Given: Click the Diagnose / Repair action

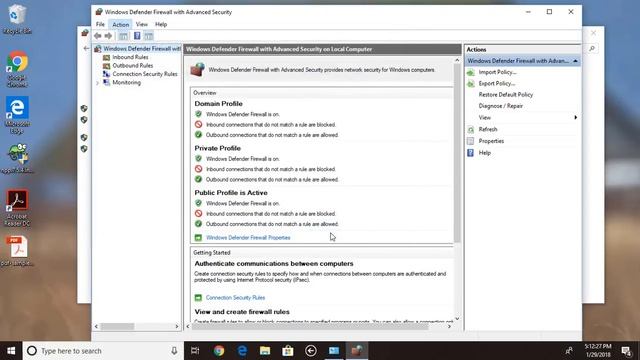Looking at the screenshot, I should click(x=500, y=106).
